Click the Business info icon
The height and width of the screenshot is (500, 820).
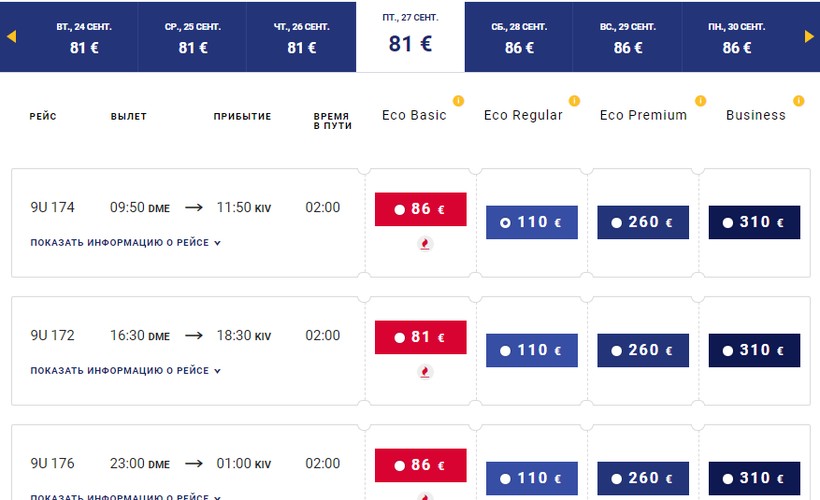tap(798, 101)
